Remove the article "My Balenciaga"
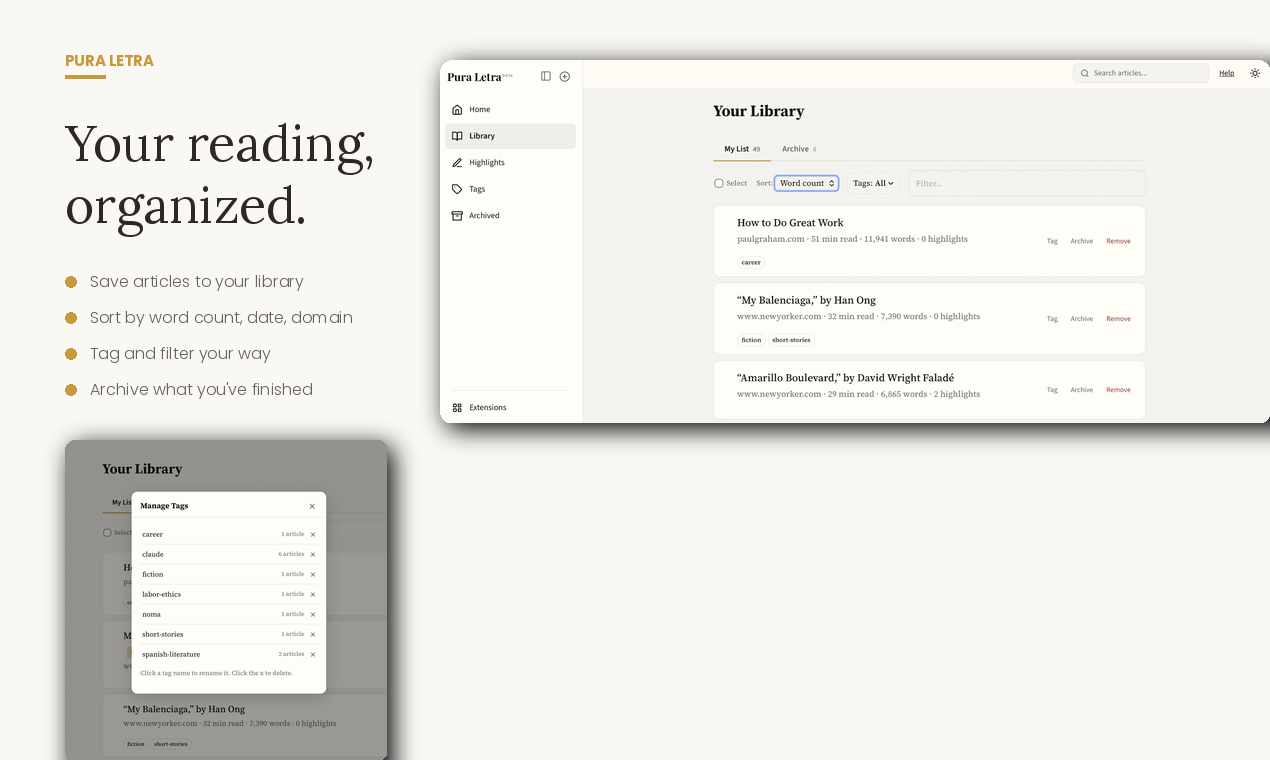The height and width of the screenshot is (760, 1270). click(x=1118, y=318)
